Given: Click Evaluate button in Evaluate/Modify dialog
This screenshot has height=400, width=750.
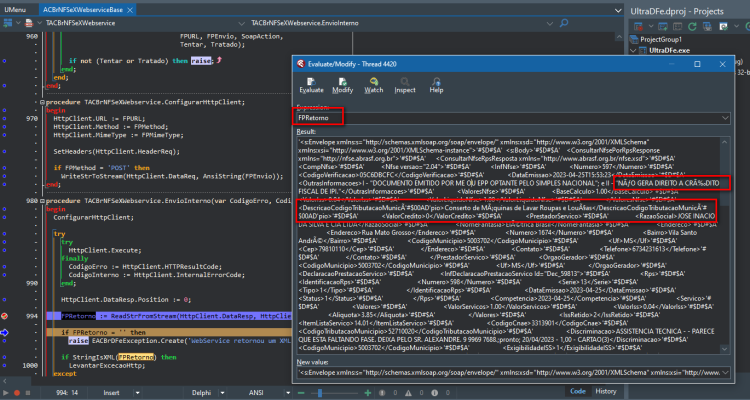Looking at the screenshot, I should pos(311,85).
